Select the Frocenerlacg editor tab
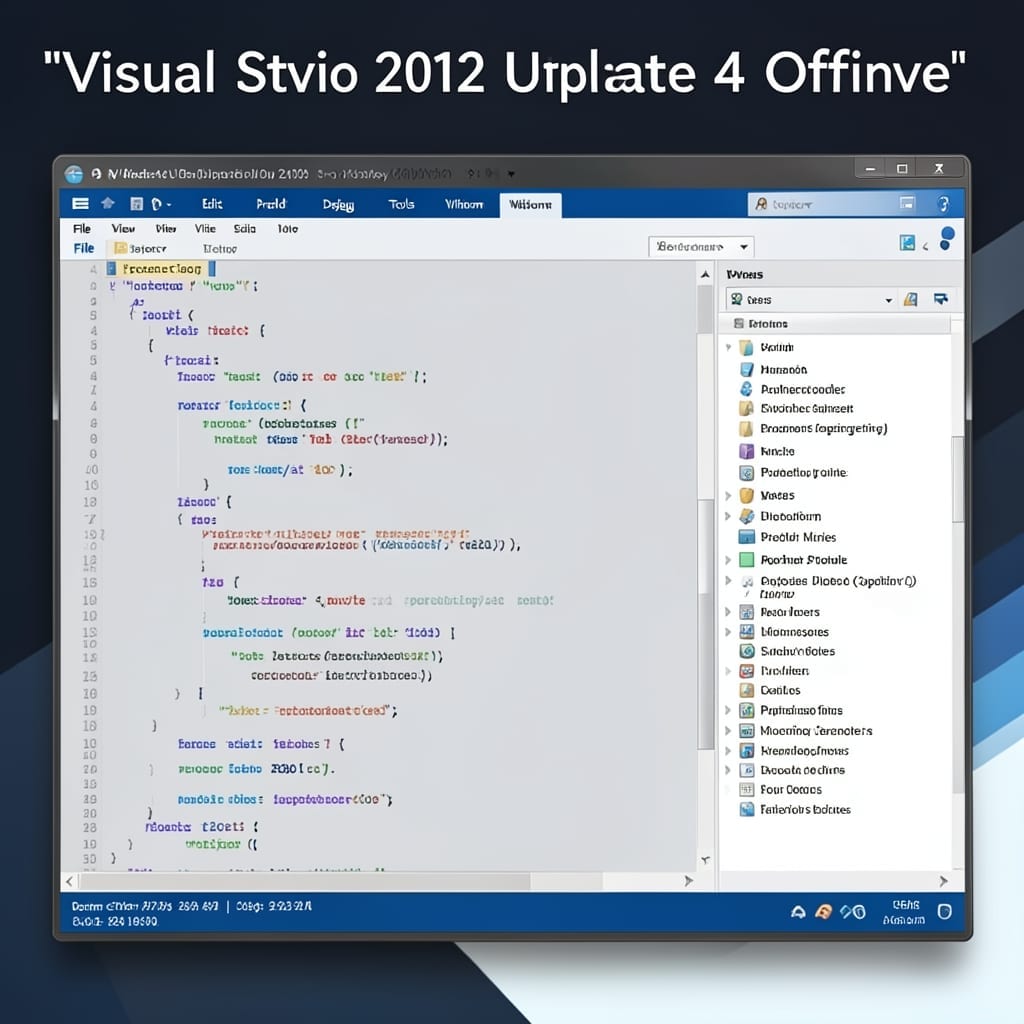 pyautogui.click(x=161, y=268)
